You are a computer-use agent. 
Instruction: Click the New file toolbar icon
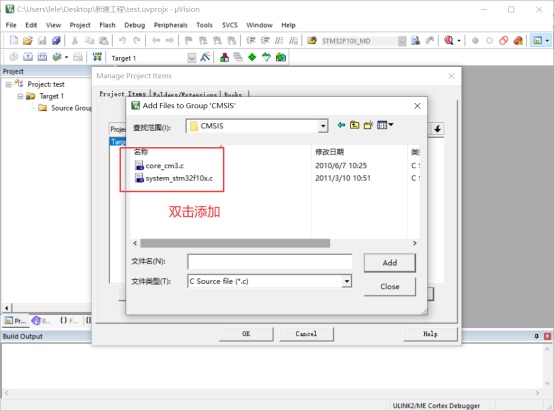click(x=13, y=40)
